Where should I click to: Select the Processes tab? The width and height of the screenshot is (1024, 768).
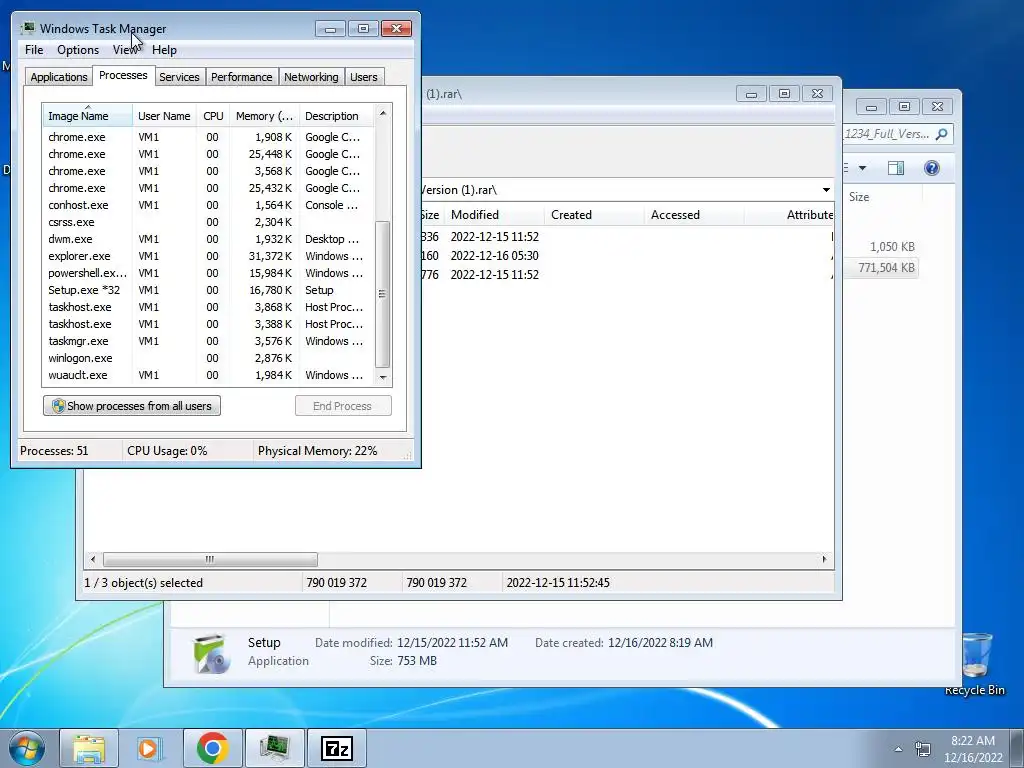[123, 76]
